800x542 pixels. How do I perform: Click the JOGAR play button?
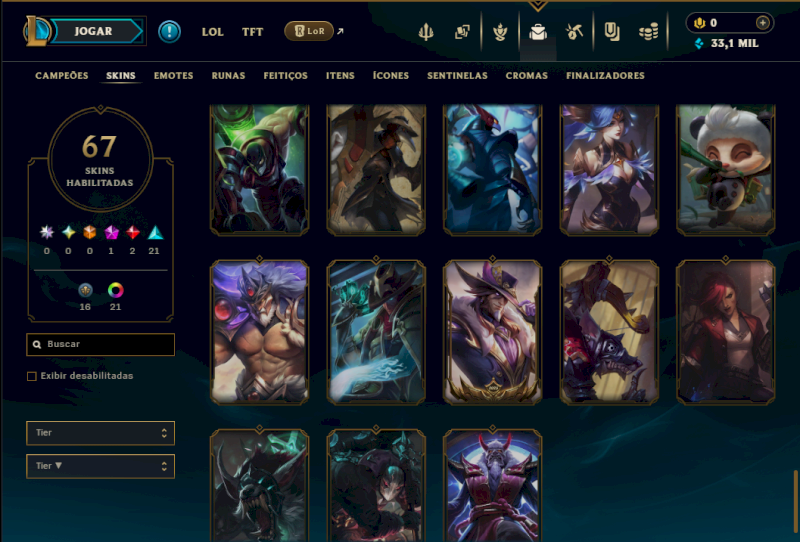(x=93, y=31)
